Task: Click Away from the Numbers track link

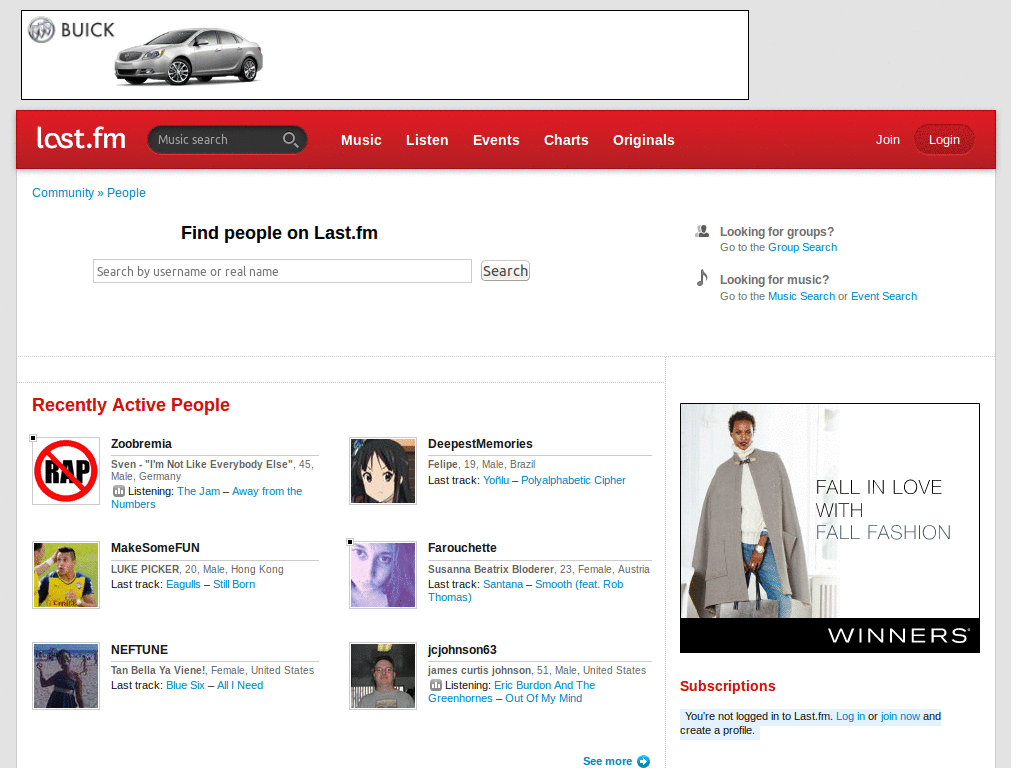Action: tap(206, 498)
